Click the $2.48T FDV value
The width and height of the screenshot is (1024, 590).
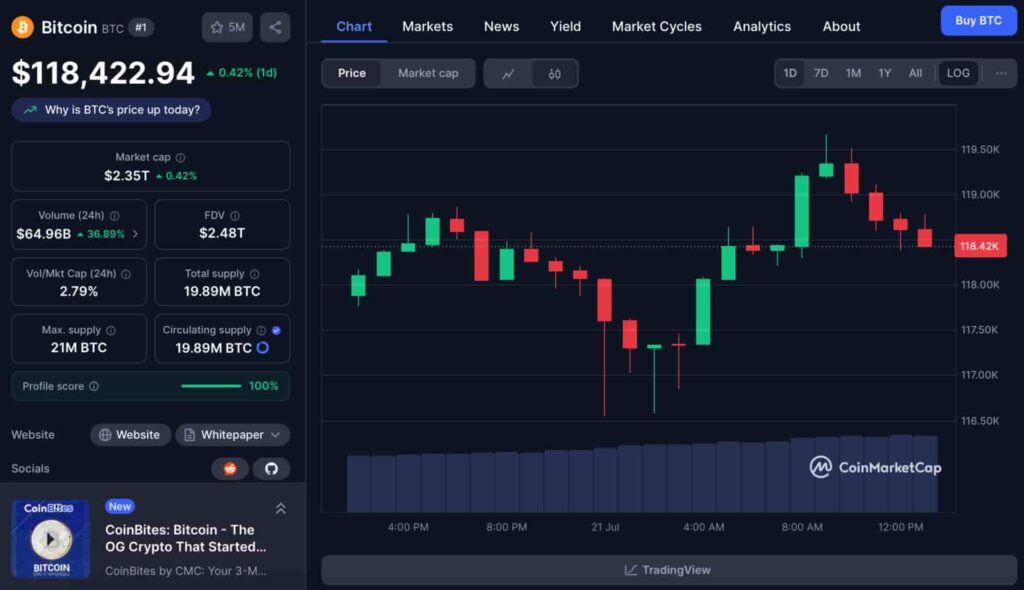coord(222,233)
